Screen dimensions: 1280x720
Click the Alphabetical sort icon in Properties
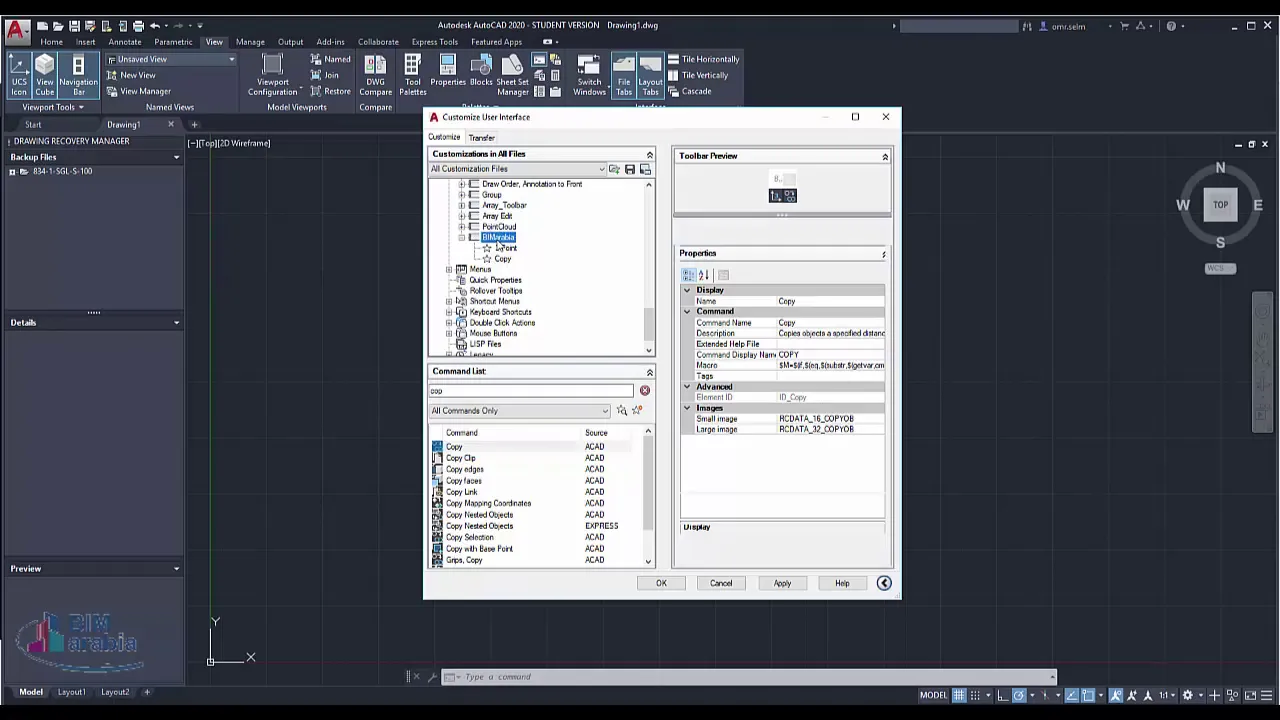[704, 275]
